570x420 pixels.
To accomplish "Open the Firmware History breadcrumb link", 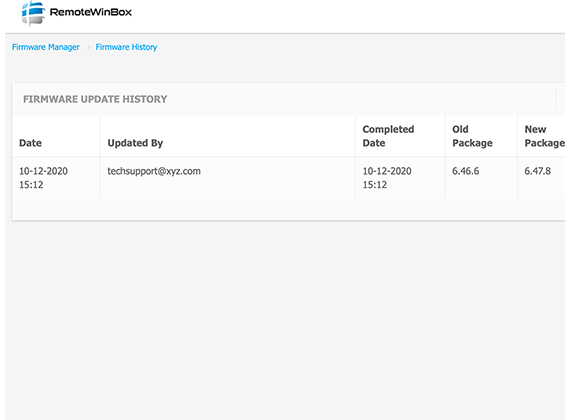I will click(x=126, y=47).
